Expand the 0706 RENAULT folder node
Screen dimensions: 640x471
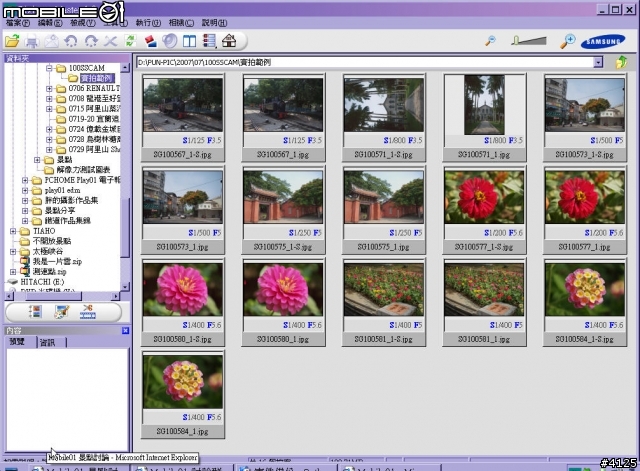49,88
